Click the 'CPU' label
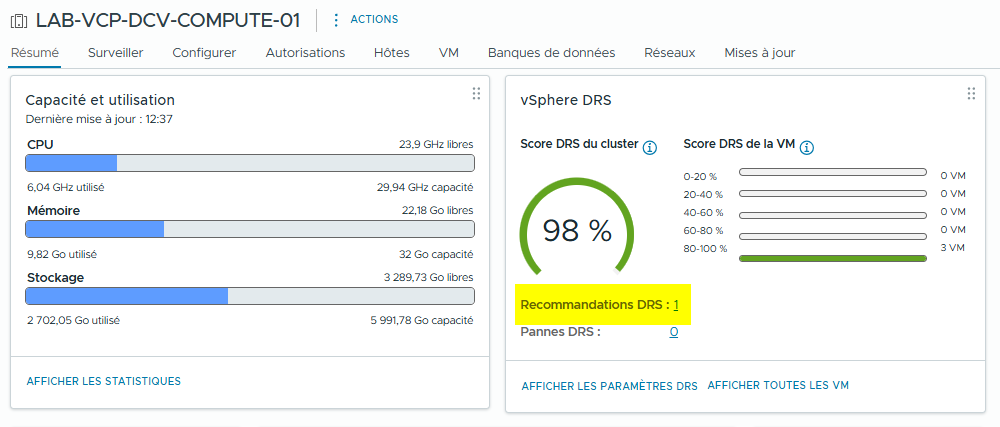 (40, 145)
